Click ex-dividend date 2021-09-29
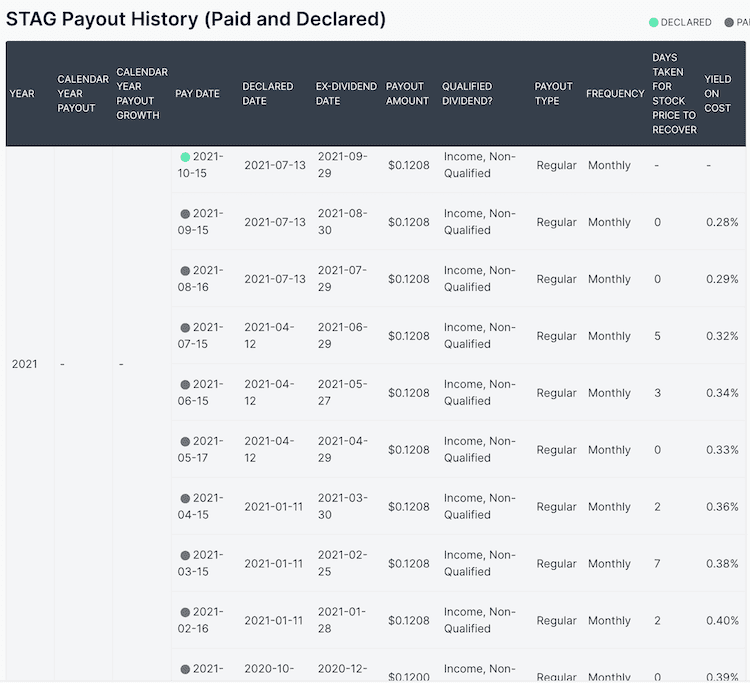Viewport: 750px width, 683px height. [x=342, y=165]
